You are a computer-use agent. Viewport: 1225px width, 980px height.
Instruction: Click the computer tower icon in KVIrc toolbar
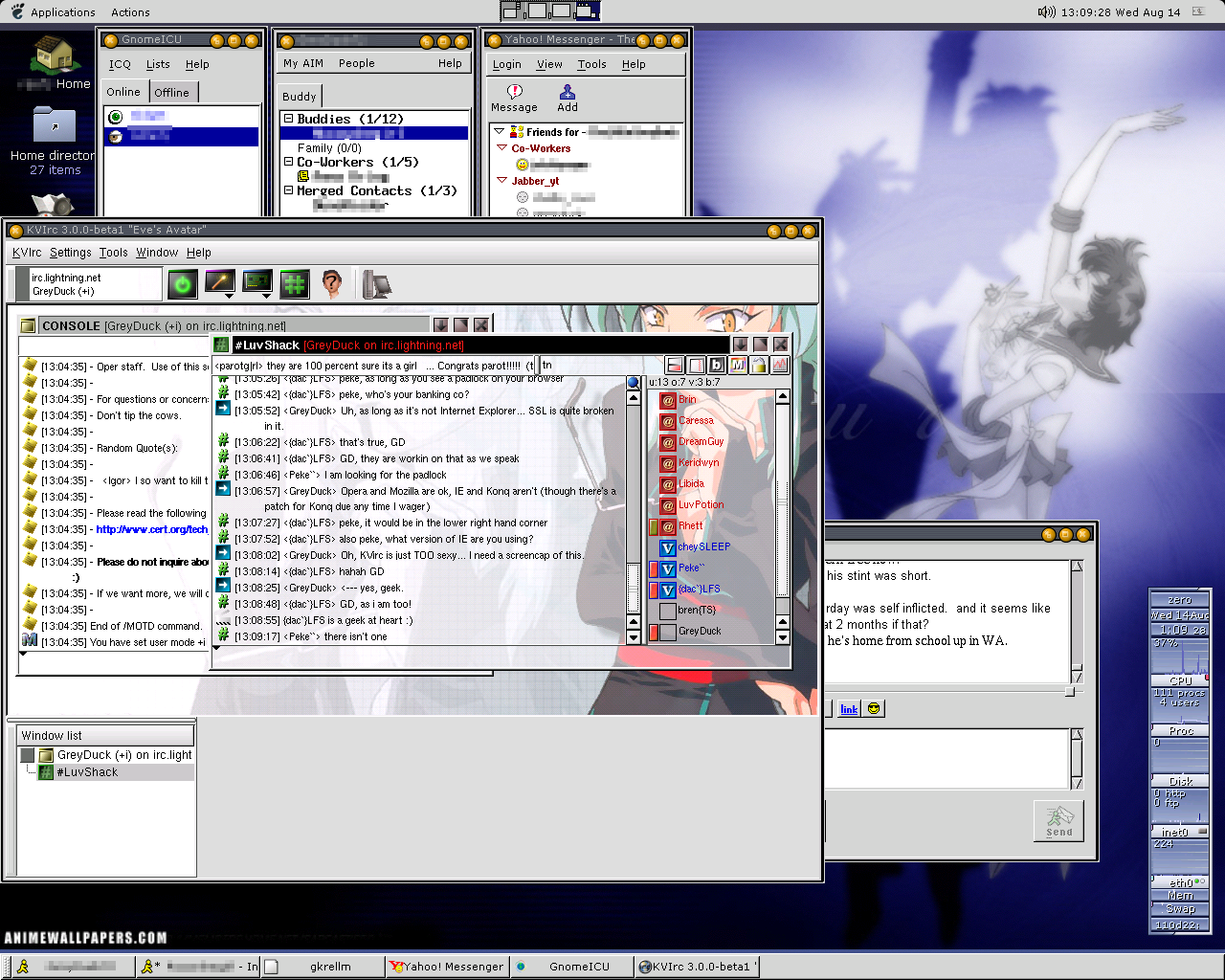coord(376,284)
